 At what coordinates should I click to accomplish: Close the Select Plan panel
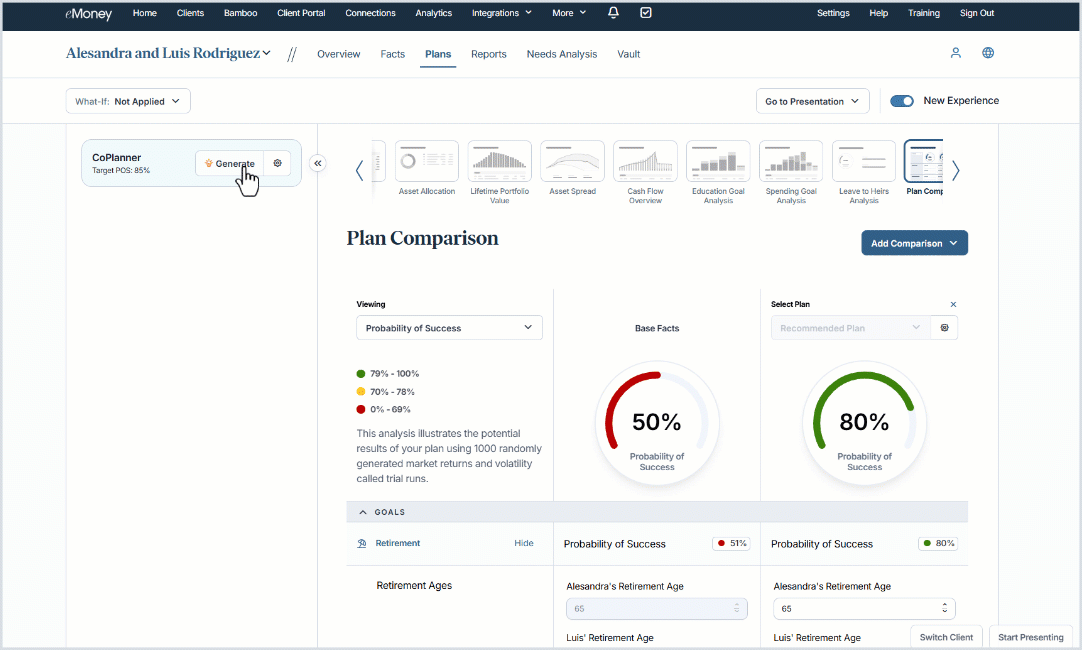[953, 303]
